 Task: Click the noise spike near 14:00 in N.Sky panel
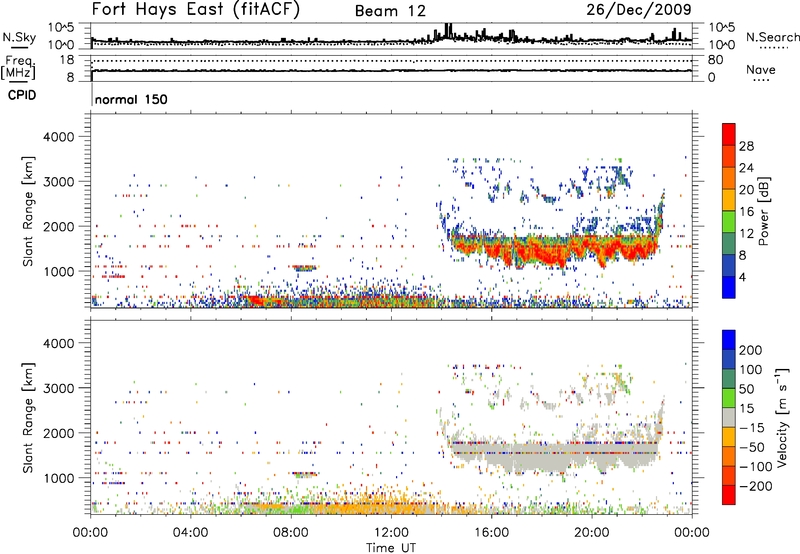448,31
